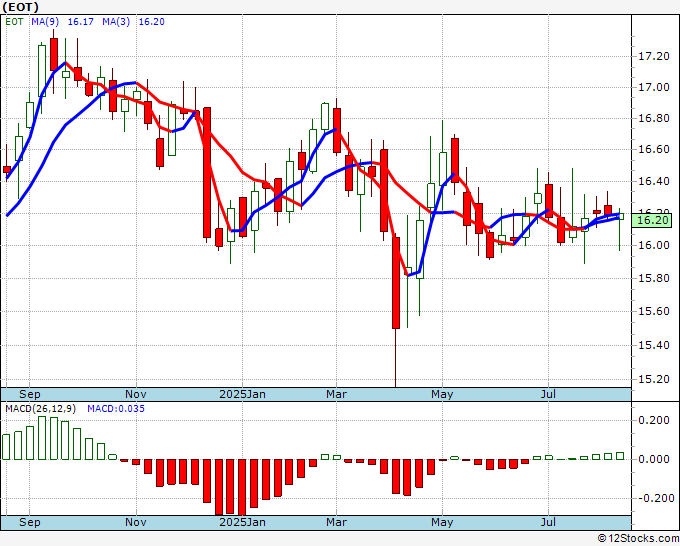
Task: Click Sep on the MACD panel date axis
Action: point(29,522)
